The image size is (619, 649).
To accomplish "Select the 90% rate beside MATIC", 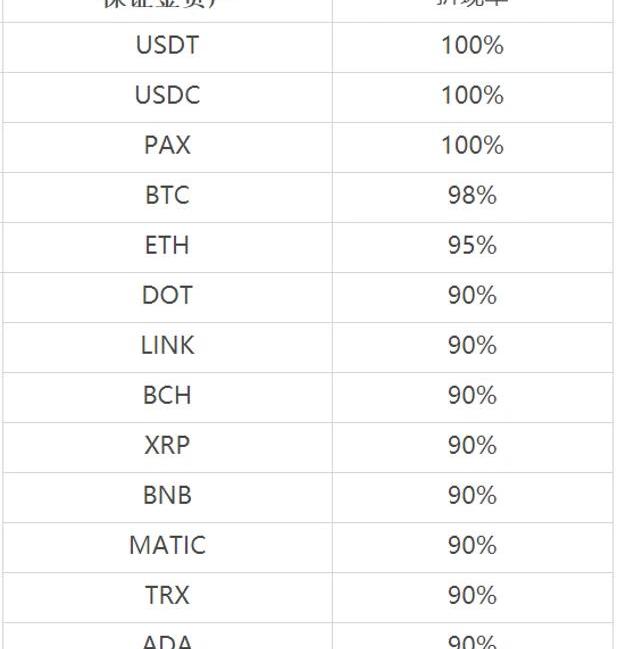I will point(472,546).
